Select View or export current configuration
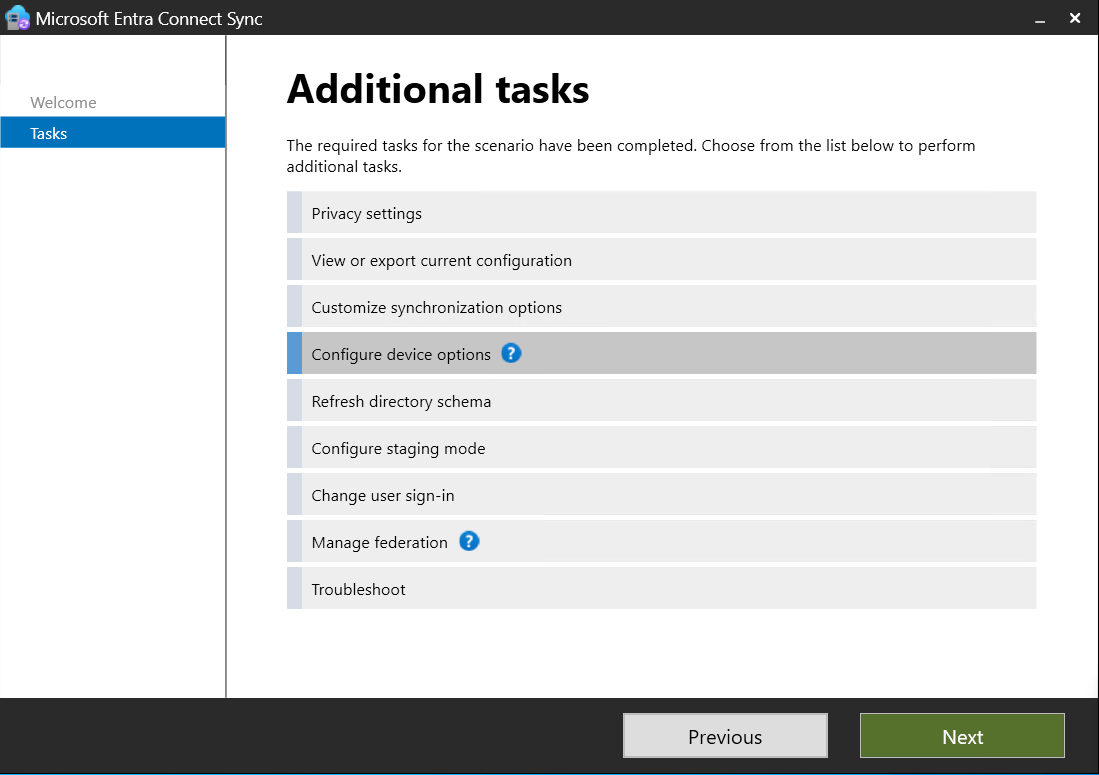 [x=660, y=259]
